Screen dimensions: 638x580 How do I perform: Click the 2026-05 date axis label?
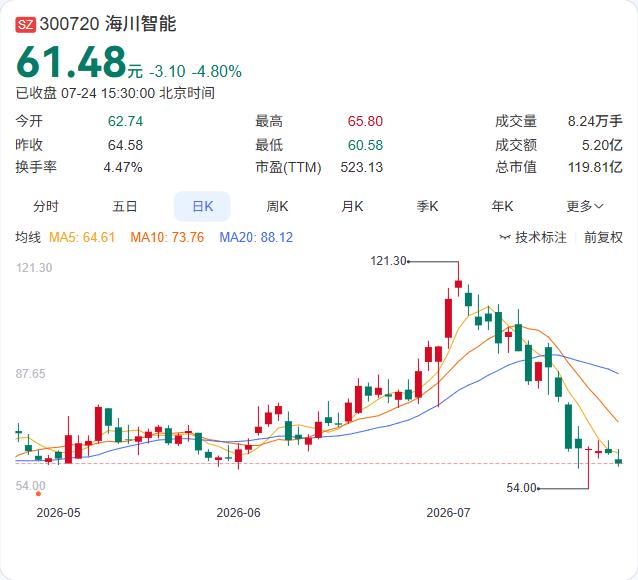58,512
